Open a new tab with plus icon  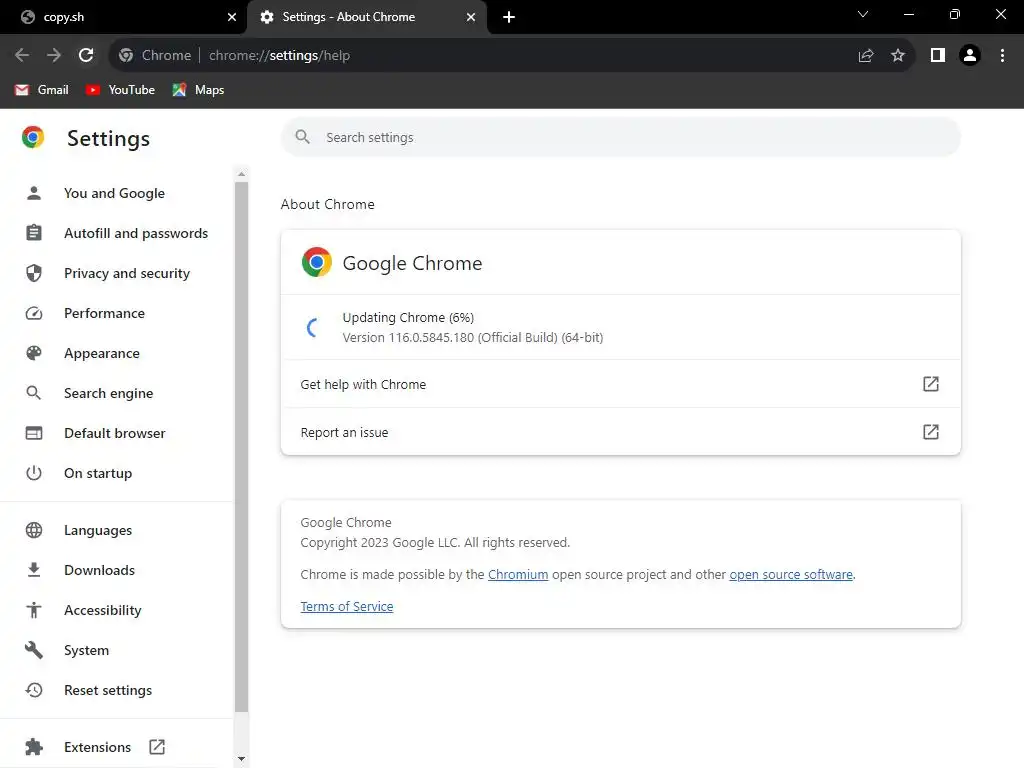(509, 17)
